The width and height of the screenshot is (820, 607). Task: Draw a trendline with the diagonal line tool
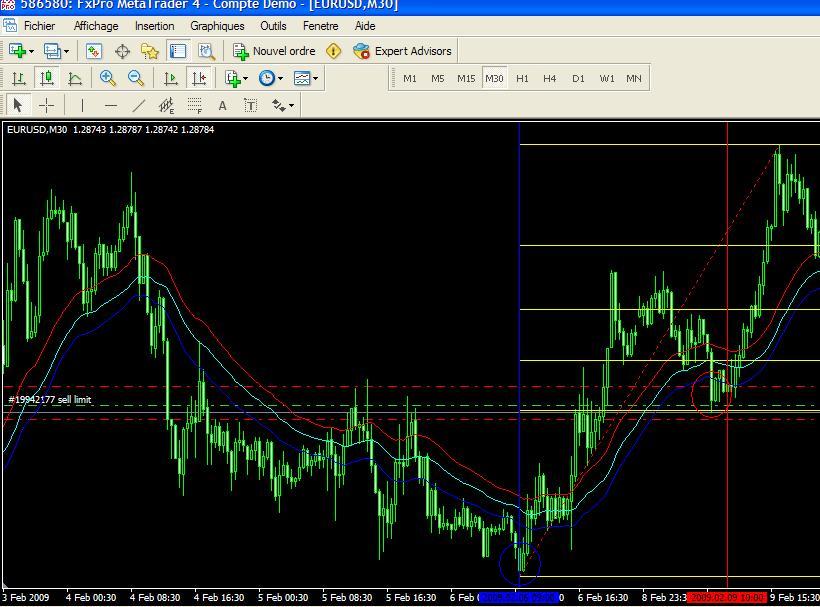click(x=138, y=105)
